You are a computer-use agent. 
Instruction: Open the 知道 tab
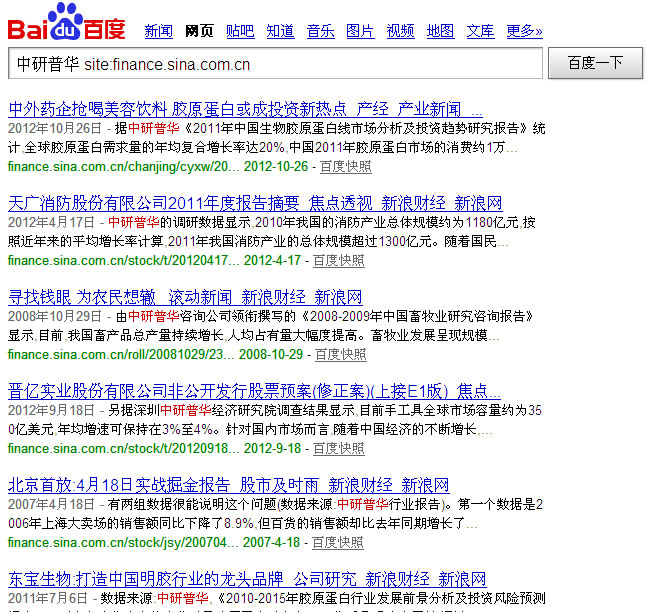click(280, 31)
